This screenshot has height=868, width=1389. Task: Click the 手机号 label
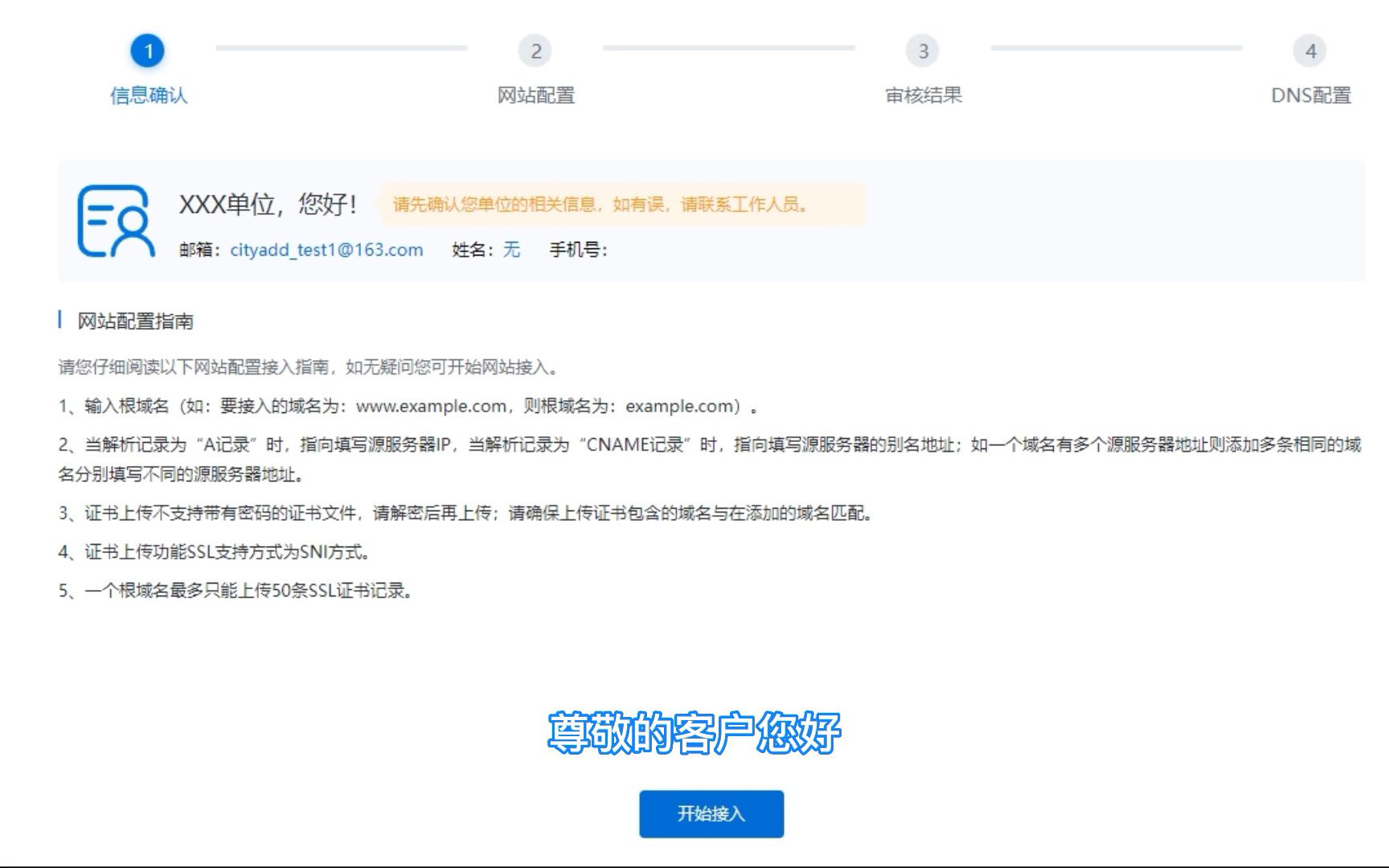(579, 250)
